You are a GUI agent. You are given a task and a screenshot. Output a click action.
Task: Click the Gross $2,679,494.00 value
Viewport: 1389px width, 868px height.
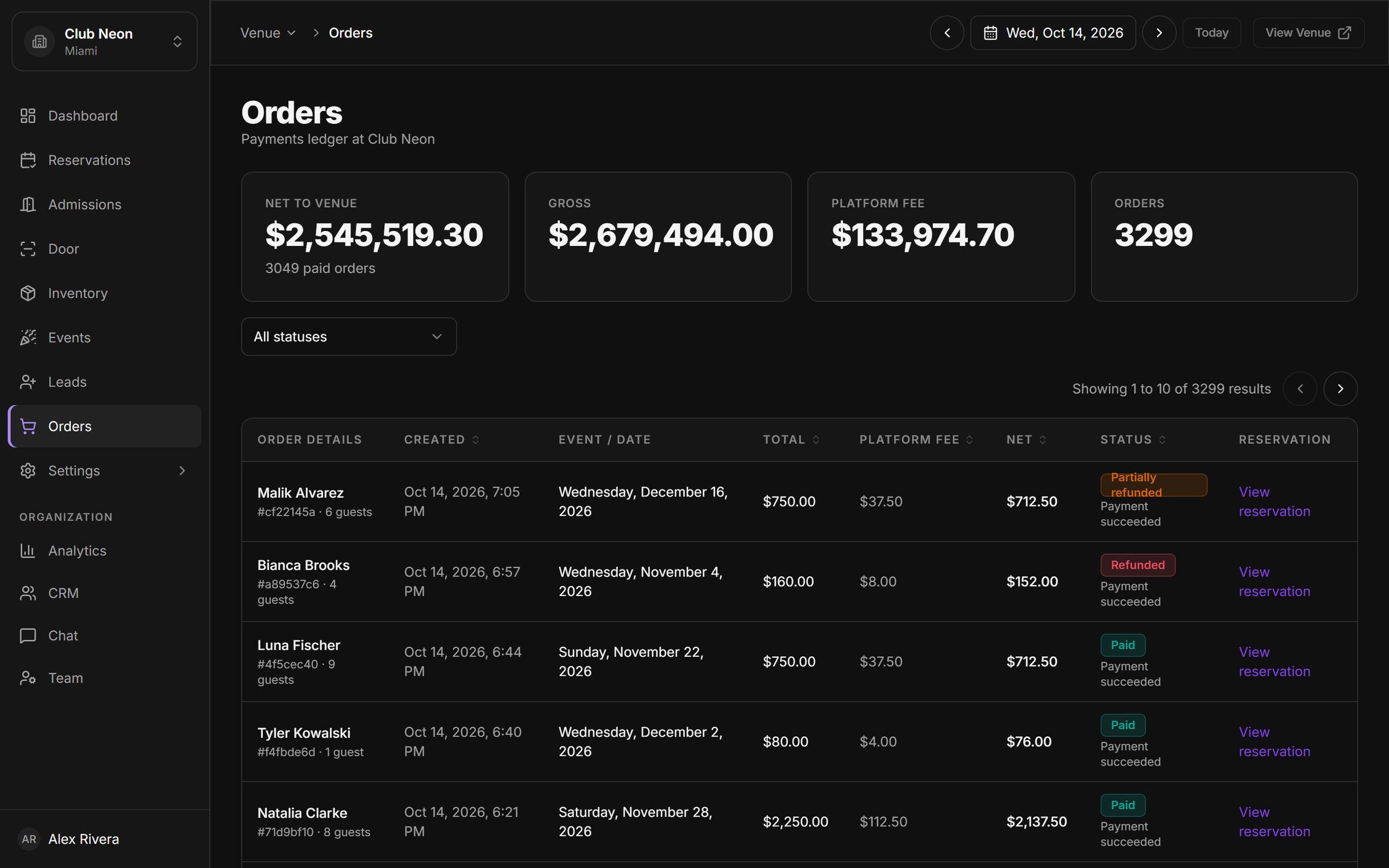660,234
